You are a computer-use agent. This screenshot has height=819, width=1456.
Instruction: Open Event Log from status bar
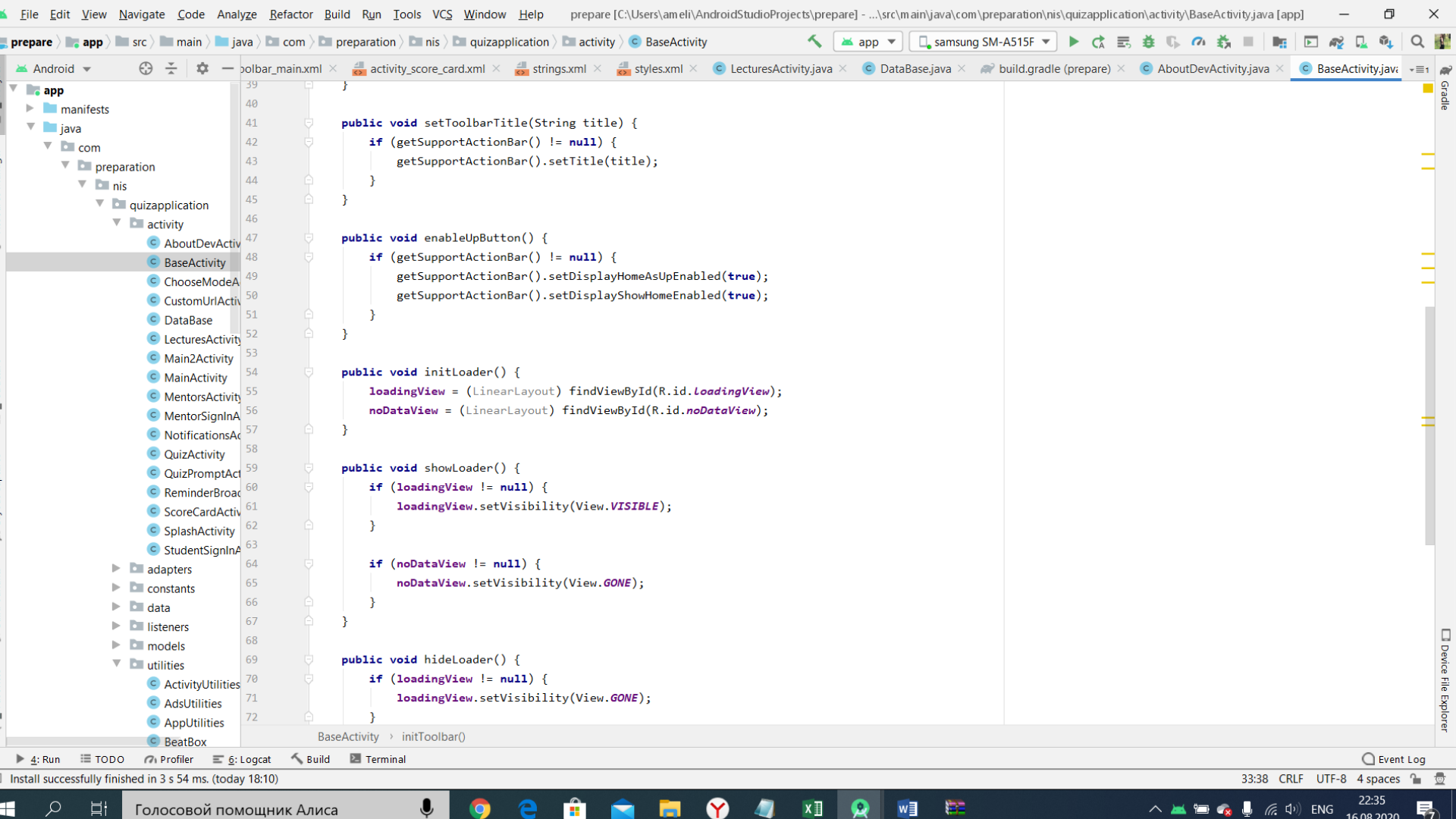pyautogui.click(x=1394, y=759)
